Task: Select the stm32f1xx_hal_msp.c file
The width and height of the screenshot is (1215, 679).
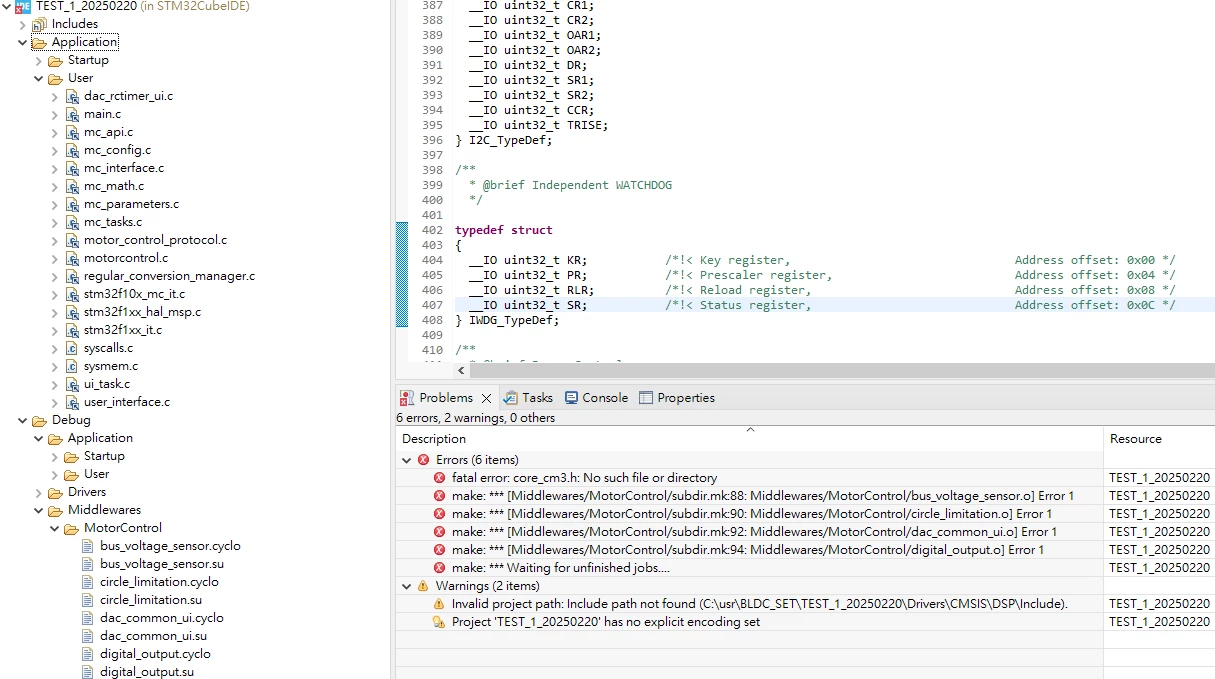Action: 142,312
